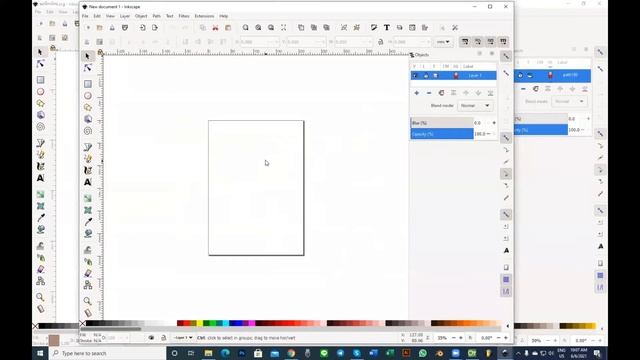Click the Blur (%) slider bar
Screen dimensions: 640x360
tap(442, 123)
